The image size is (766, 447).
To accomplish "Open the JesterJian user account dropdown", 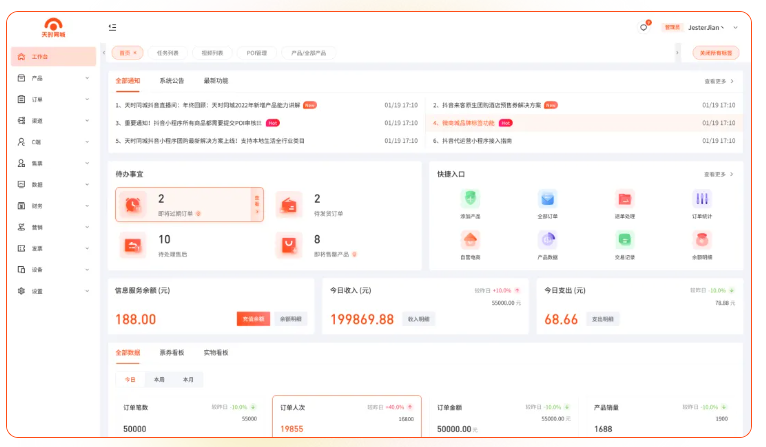I will click(x=712, y=27).
